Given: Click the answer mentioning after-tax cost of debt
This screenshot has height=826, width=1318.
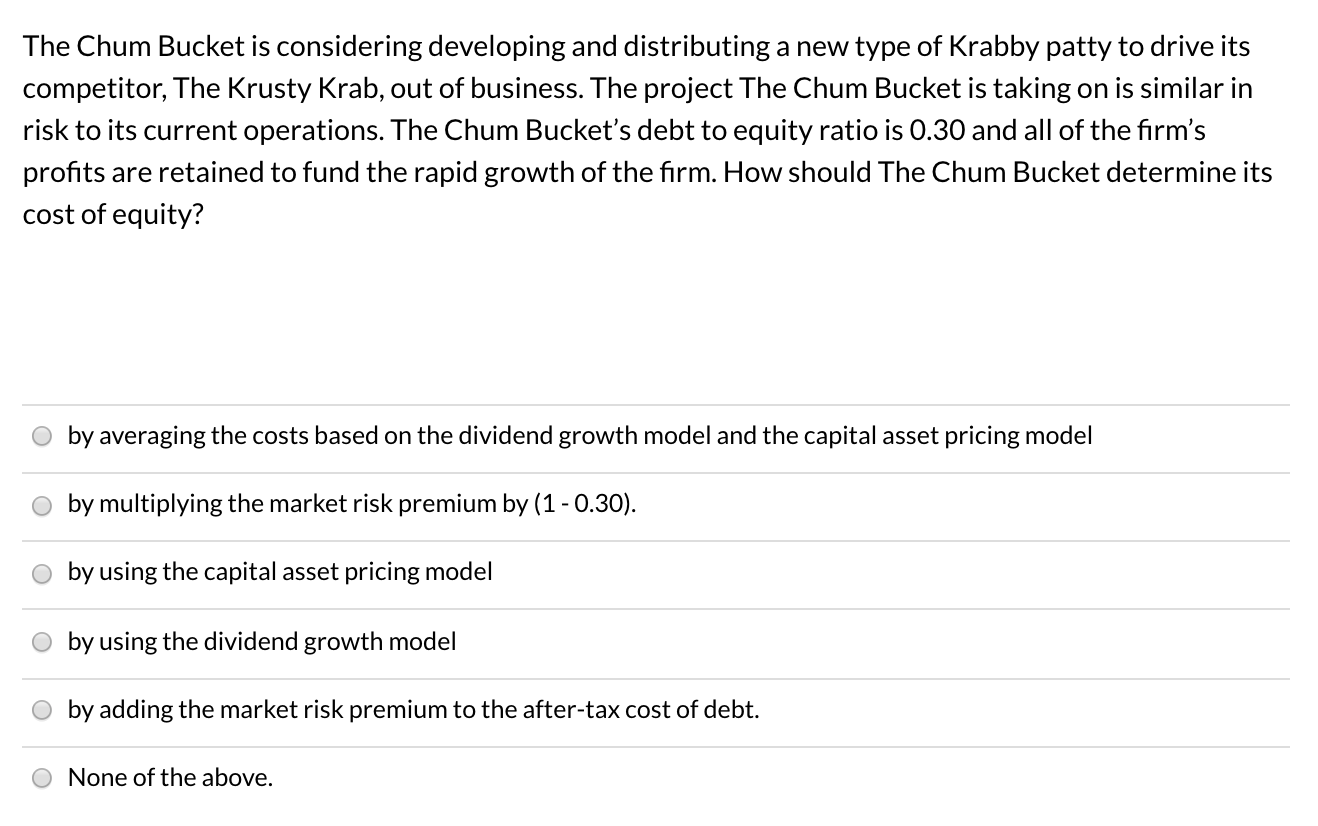Looking at the screenshot, I should click(412, 709).
